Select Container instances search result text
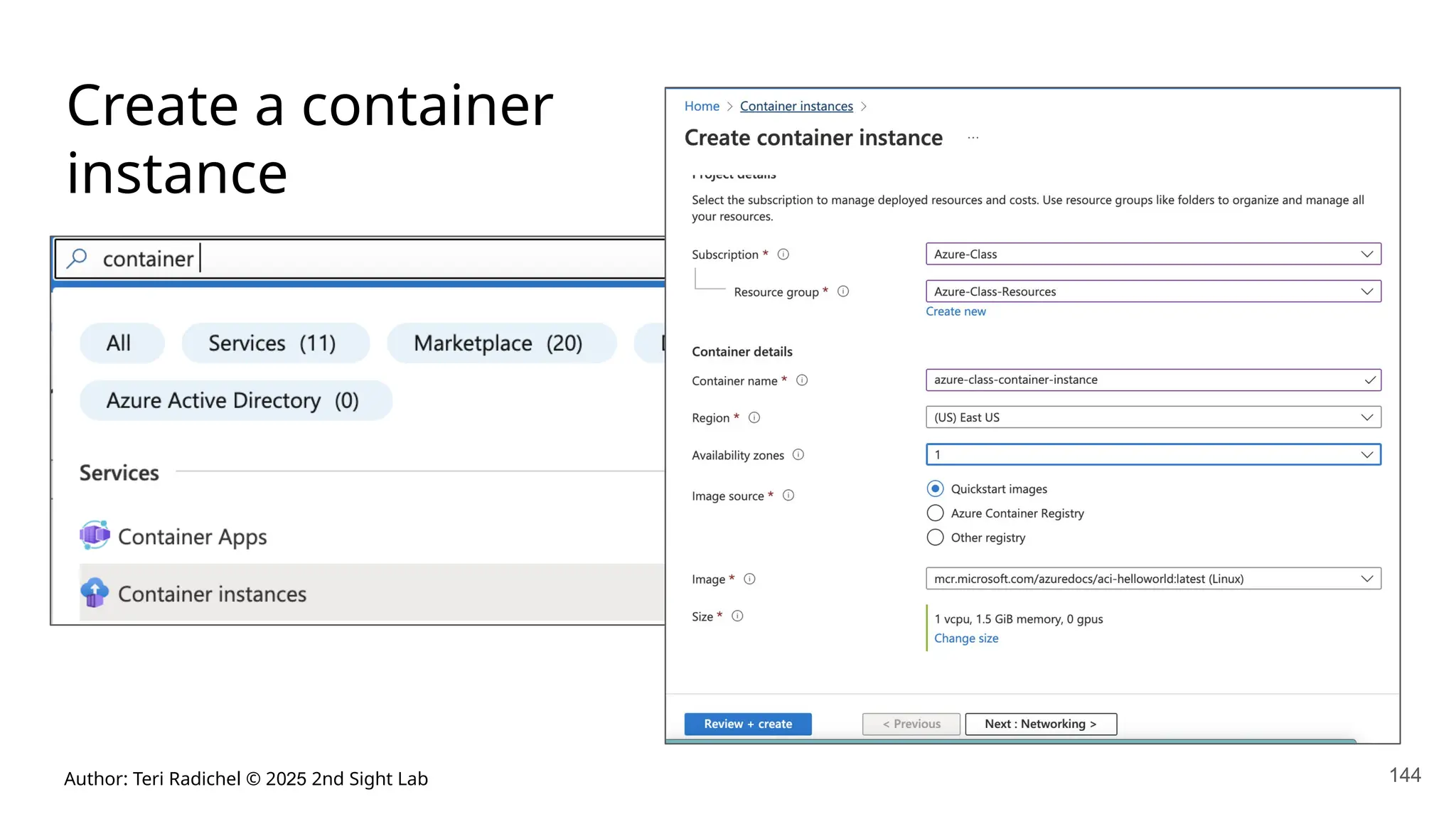This screenshot has height=819, width=1456. pyautogui.click(x=212, y=594)
